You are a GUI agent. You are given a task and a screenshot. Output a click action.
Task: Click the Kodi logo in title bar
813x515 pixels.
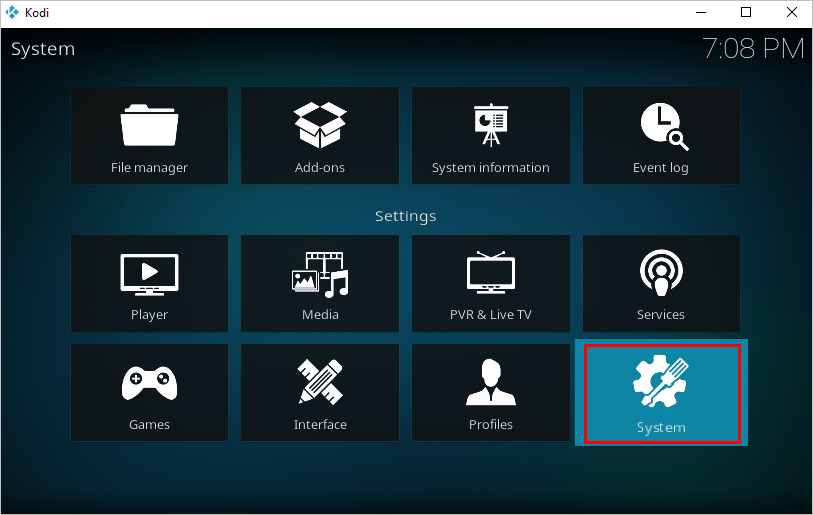(12, 12)
